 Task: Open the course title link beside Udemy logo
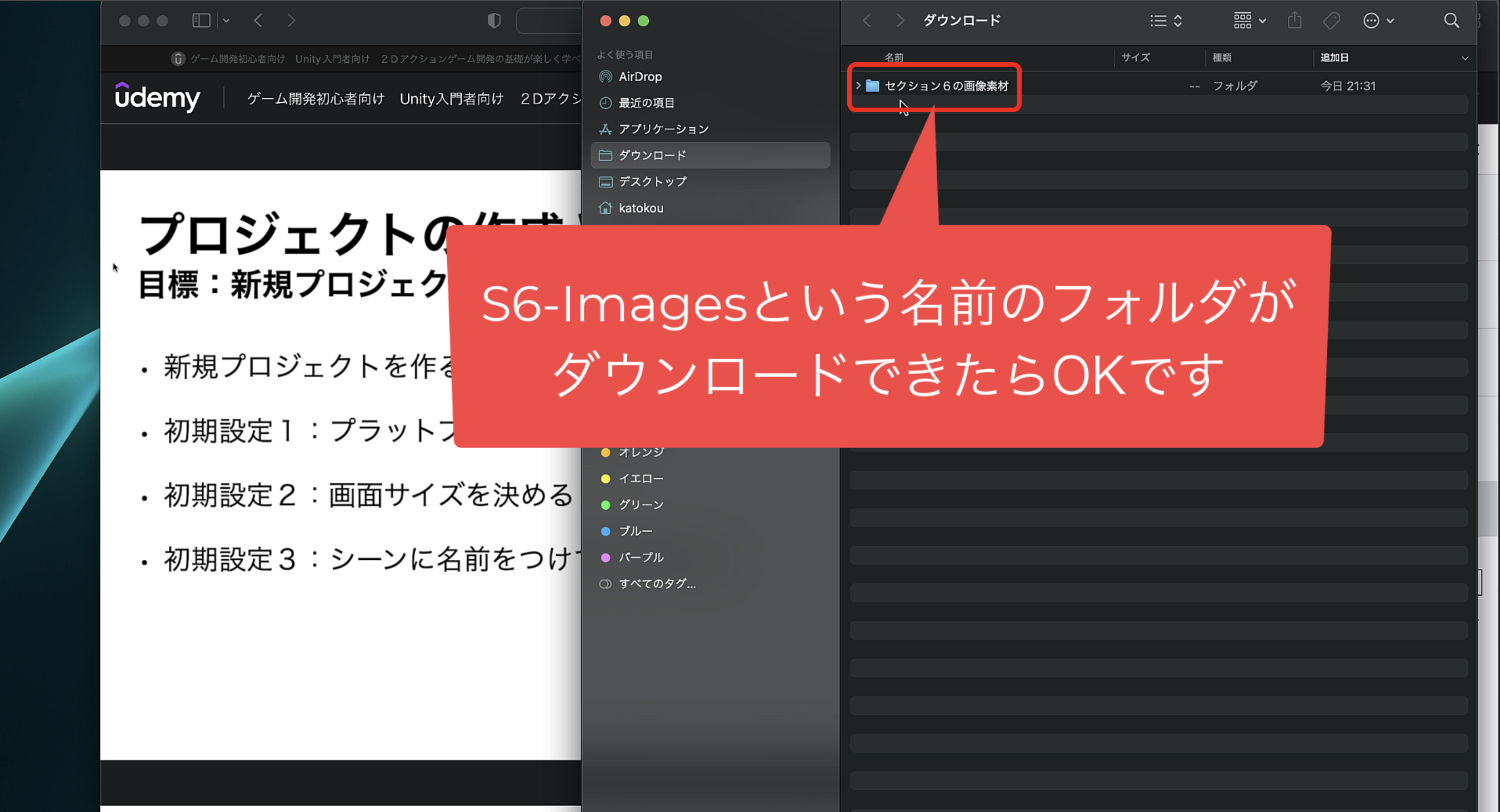point(415,99)
